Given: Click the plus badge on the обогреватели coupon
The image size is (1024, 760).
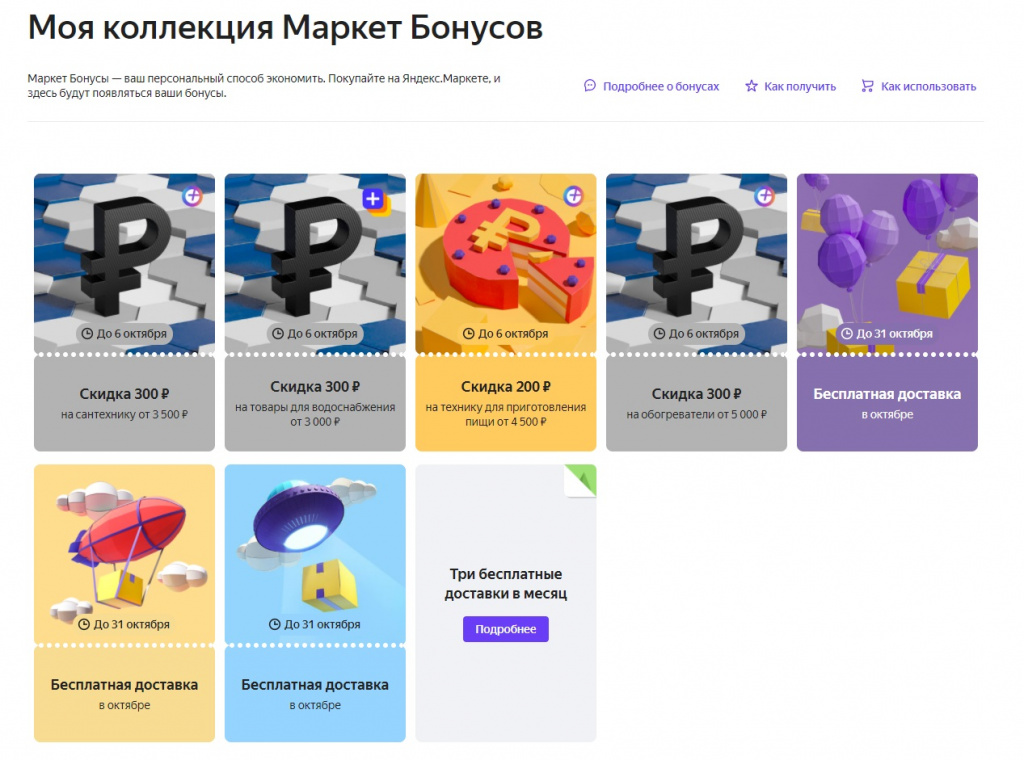Looking at the screenshot, I should click(764, 196).
